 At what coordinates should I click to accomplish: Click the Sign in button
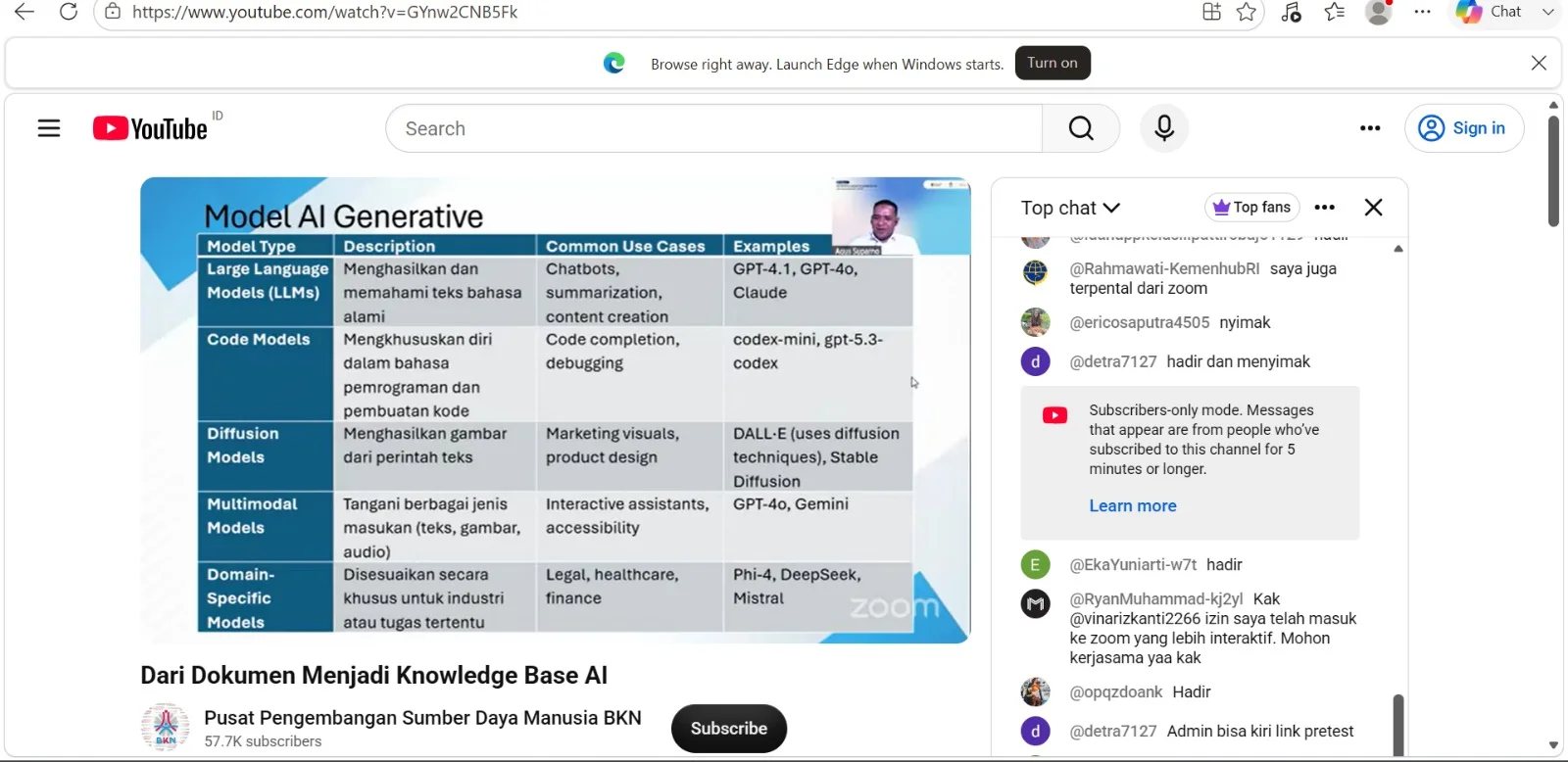pyautogui.click(x=1464, y=128)
